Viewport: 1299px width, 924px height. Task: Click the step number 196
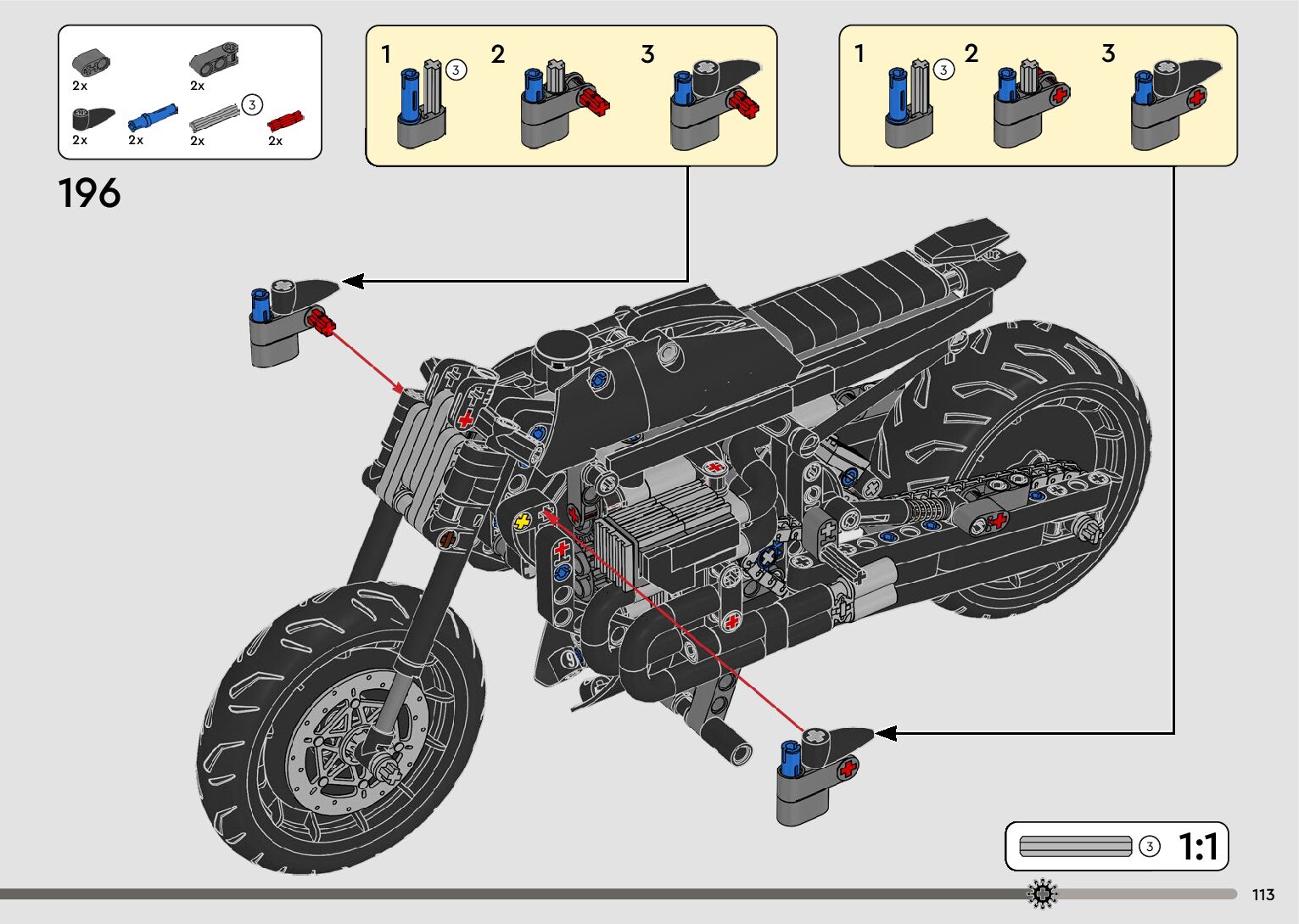[x=89, y=193]
